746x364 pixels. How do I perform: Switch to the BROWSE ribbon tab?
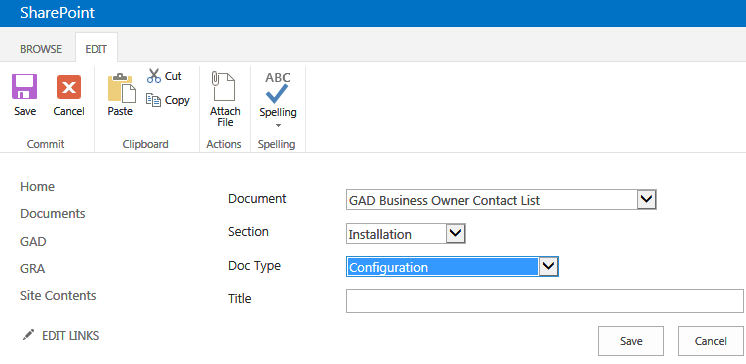tap(41, 49)
